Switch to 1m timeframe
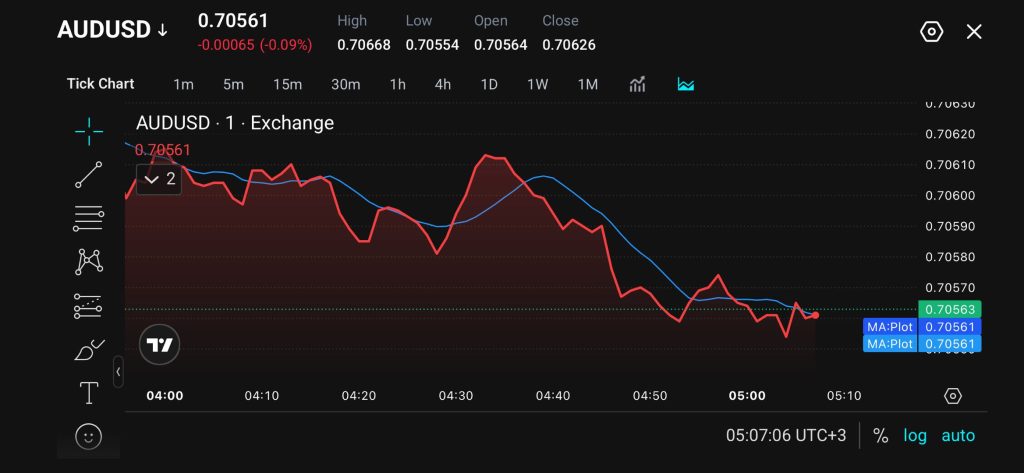Viewport: 1024px width, 473px height. click(184, 84)
